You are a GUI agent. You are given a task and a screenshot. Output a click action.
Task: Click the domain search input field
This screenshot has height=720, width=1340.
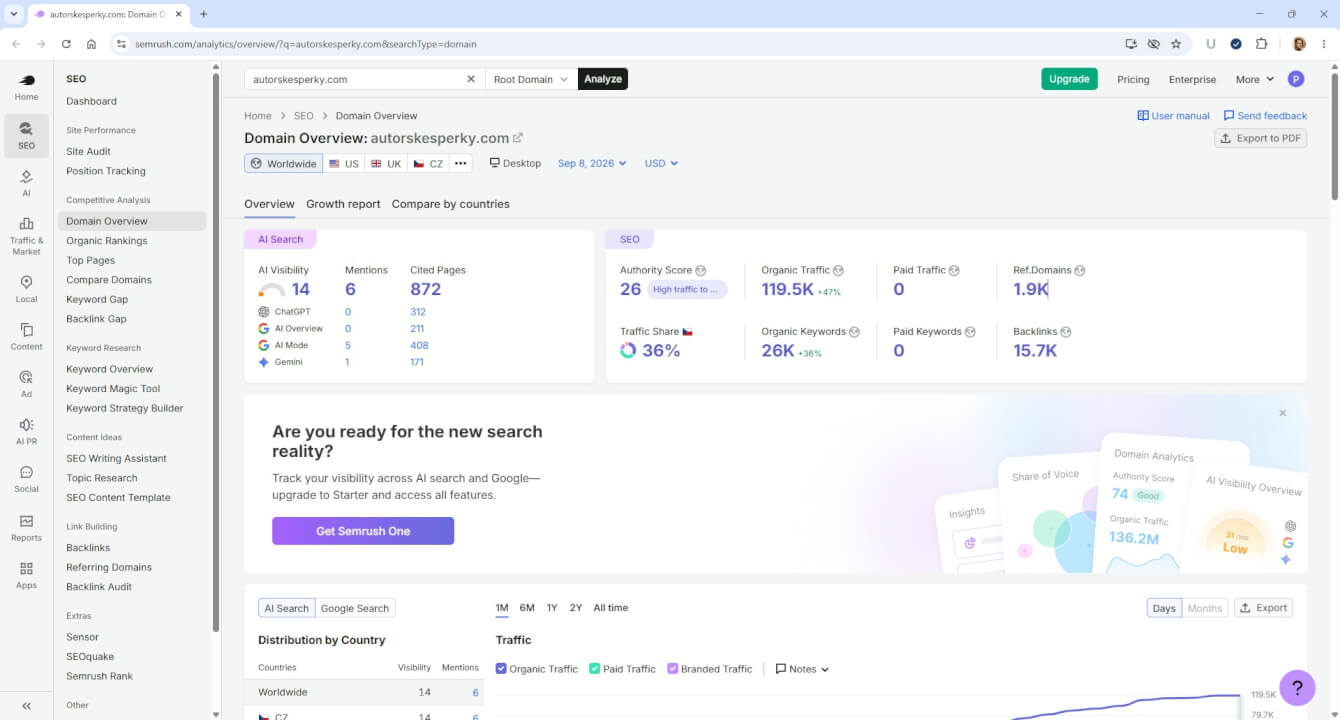click(355, 79)
